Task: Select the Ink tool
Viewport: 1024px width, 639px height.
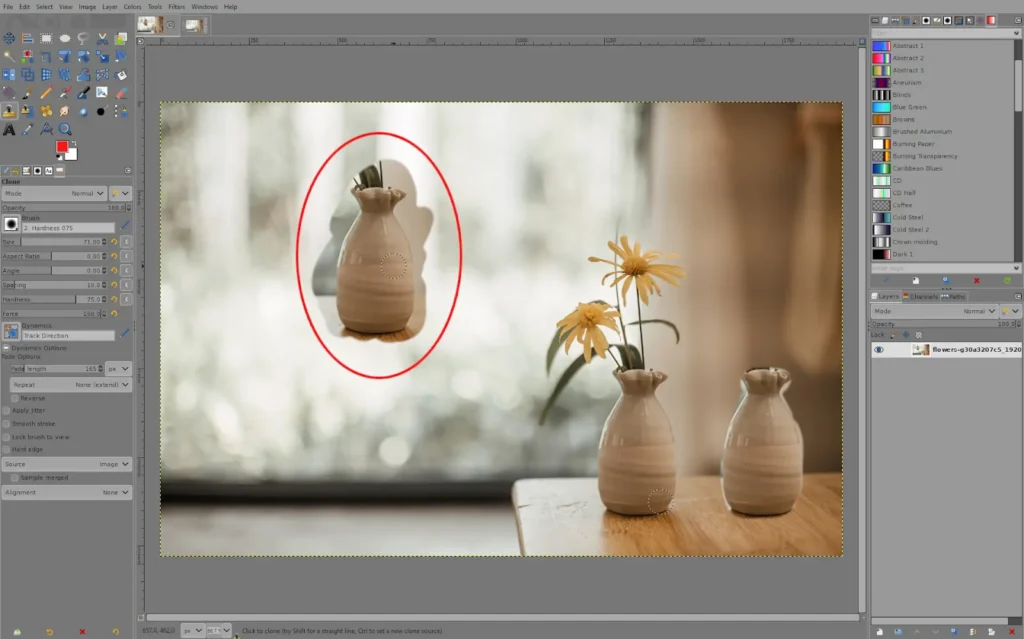Action: [83, 93]
